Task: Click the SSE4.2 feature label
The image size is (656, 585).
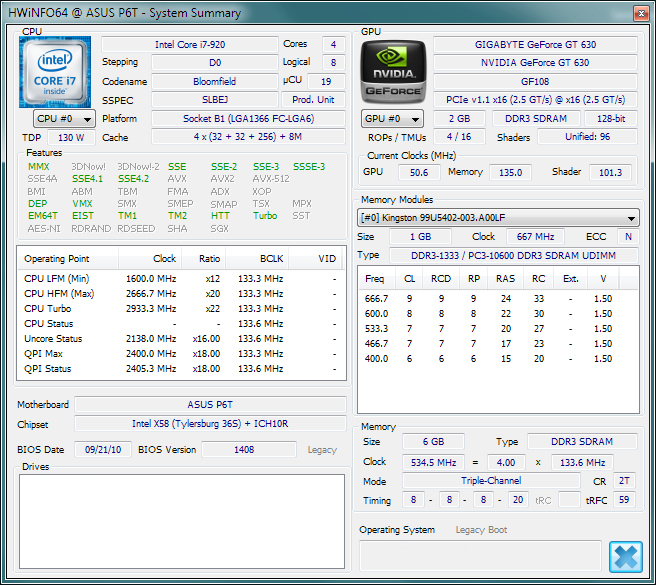Action: point(133,179)
